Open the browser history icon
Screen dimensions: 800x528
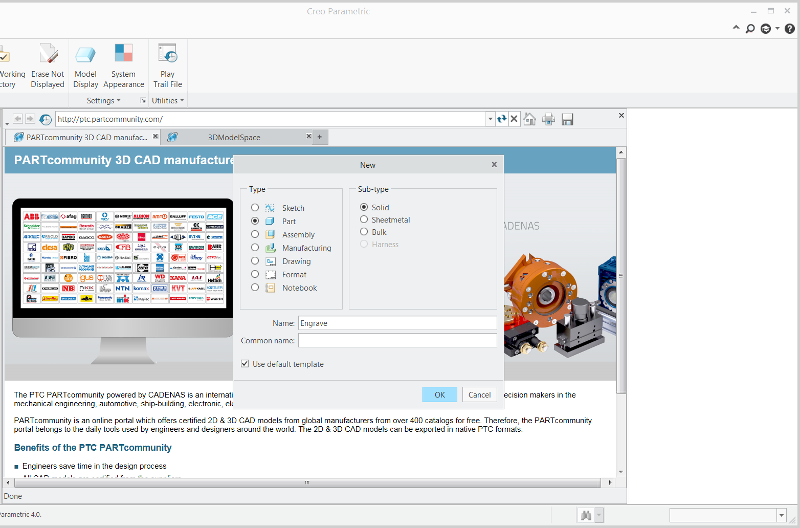click(x=45, y=119)
